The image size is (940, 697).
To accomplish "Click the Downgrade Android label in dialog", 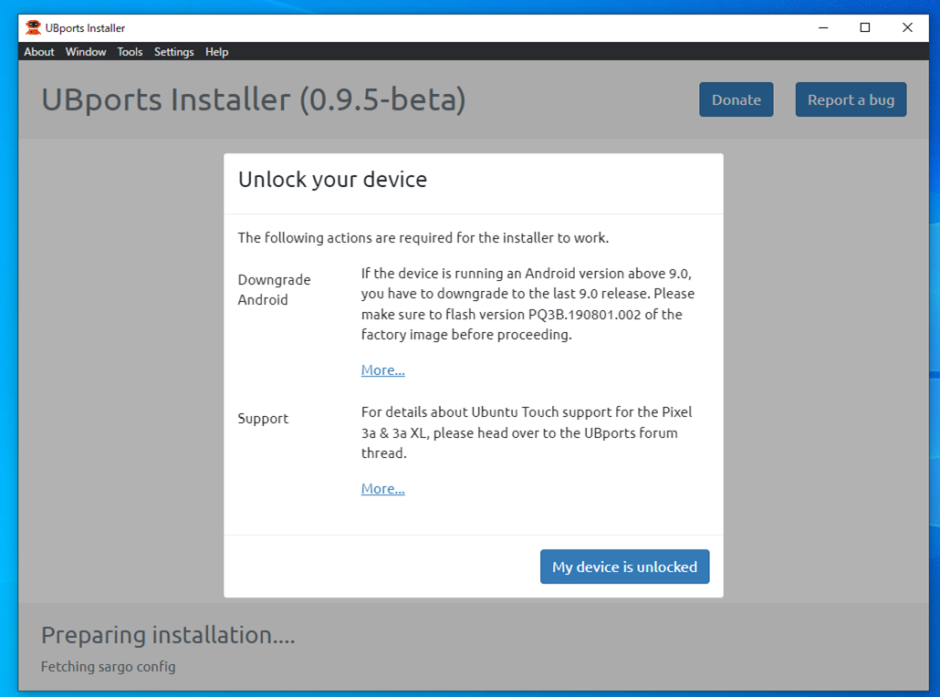I will point(274,290).
